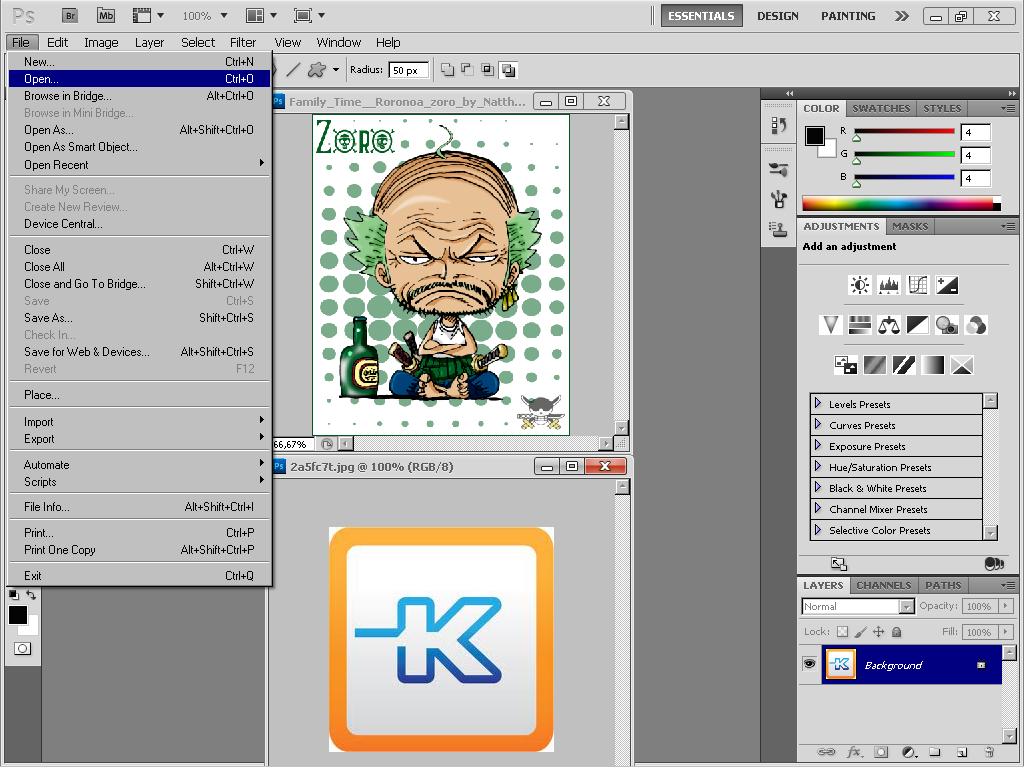
Task: Create a new layer
Action: tap(961, 752)
